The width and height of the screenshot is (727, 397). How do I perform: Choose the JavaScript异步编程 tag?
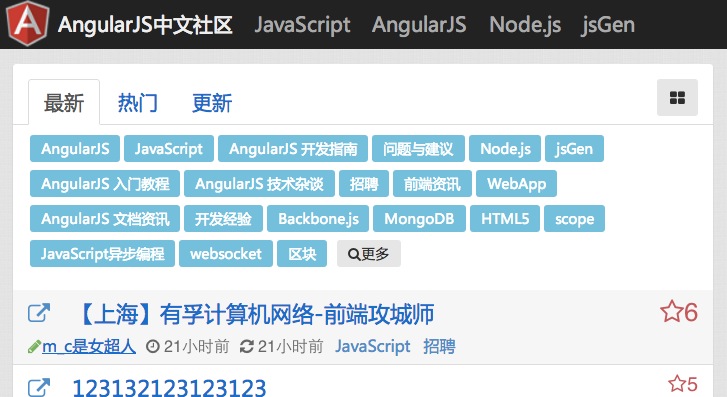[102, 254]
